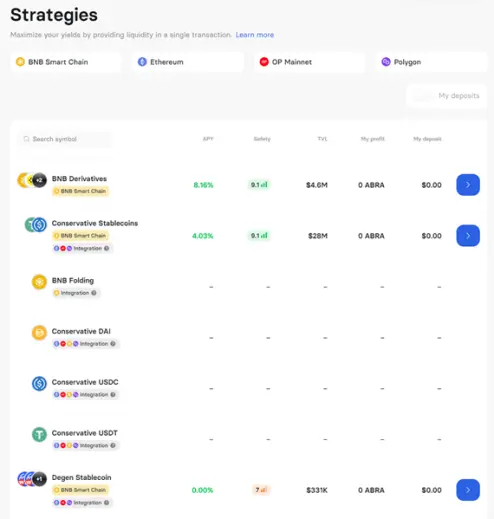This screenshot has width=494, height=519.
Task: Select the BNB Smart Chain network filter
Action: click(x=66, y=62)
